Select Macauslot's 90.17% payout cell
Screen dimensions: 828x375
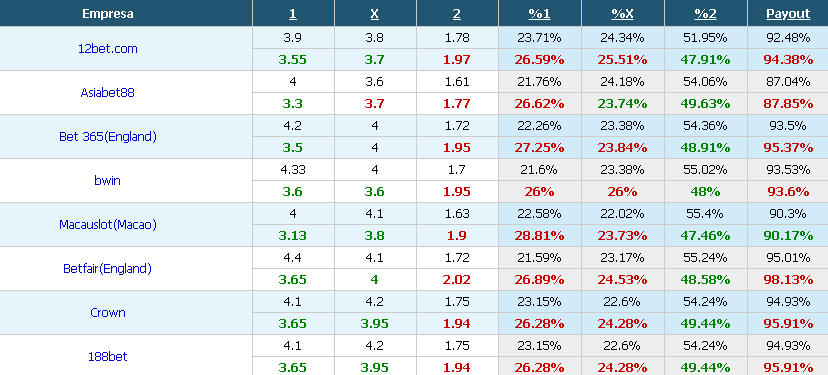[788, 236]
